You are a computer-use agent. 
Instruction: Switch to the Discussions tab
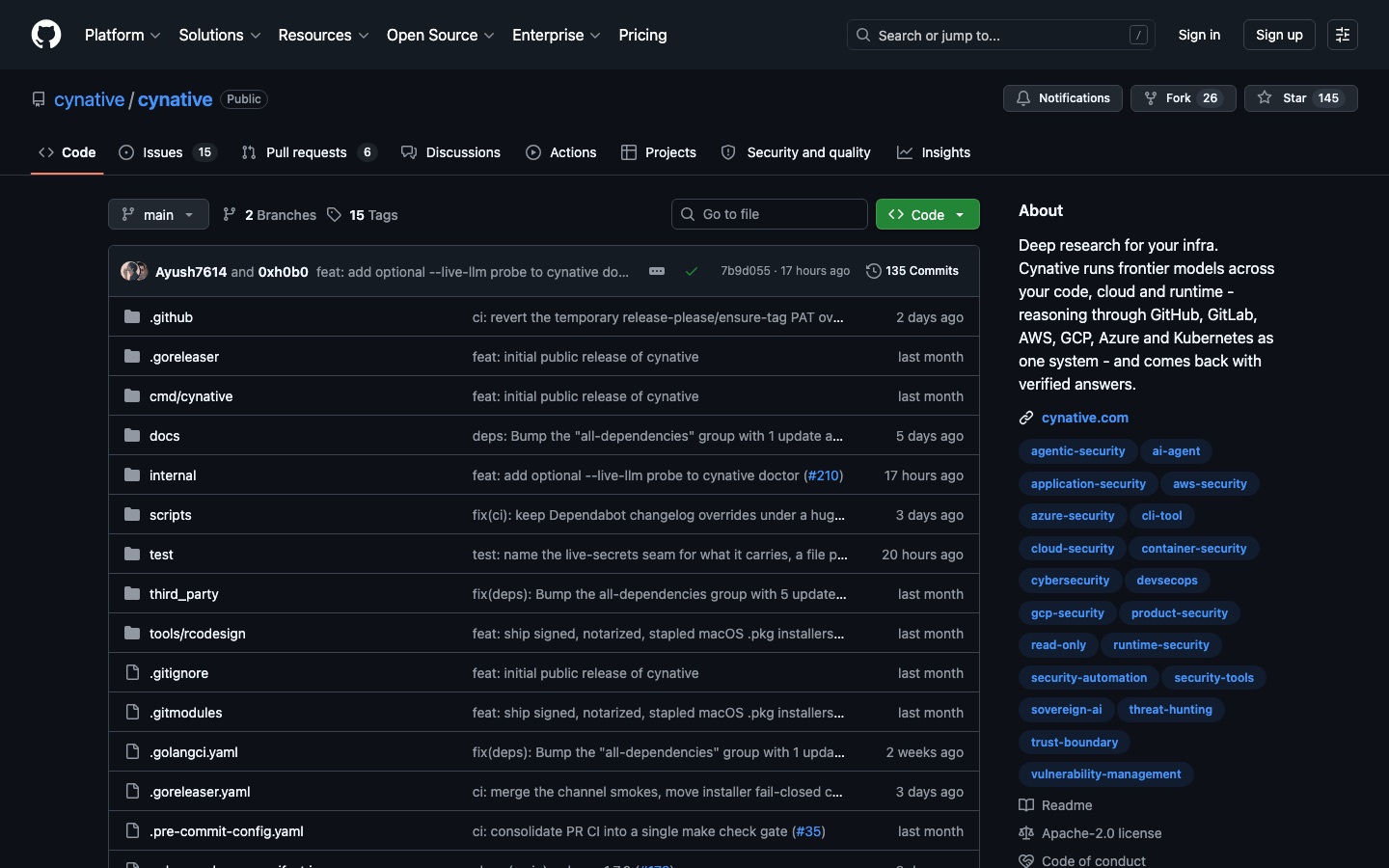(450, 152)
